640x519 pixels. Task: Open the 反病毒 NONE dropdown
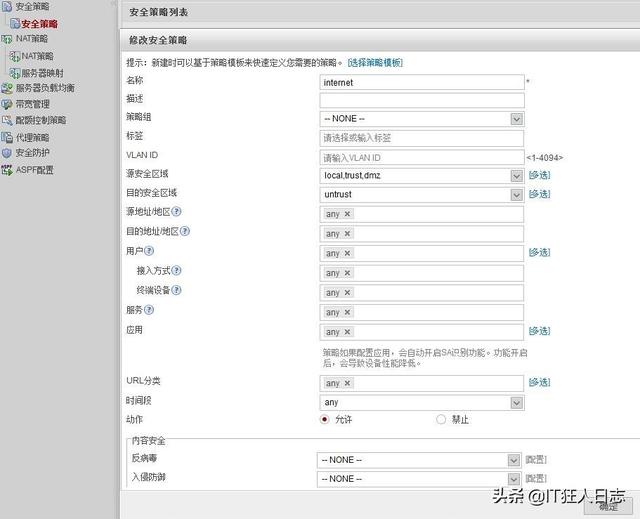click(419, 460)
